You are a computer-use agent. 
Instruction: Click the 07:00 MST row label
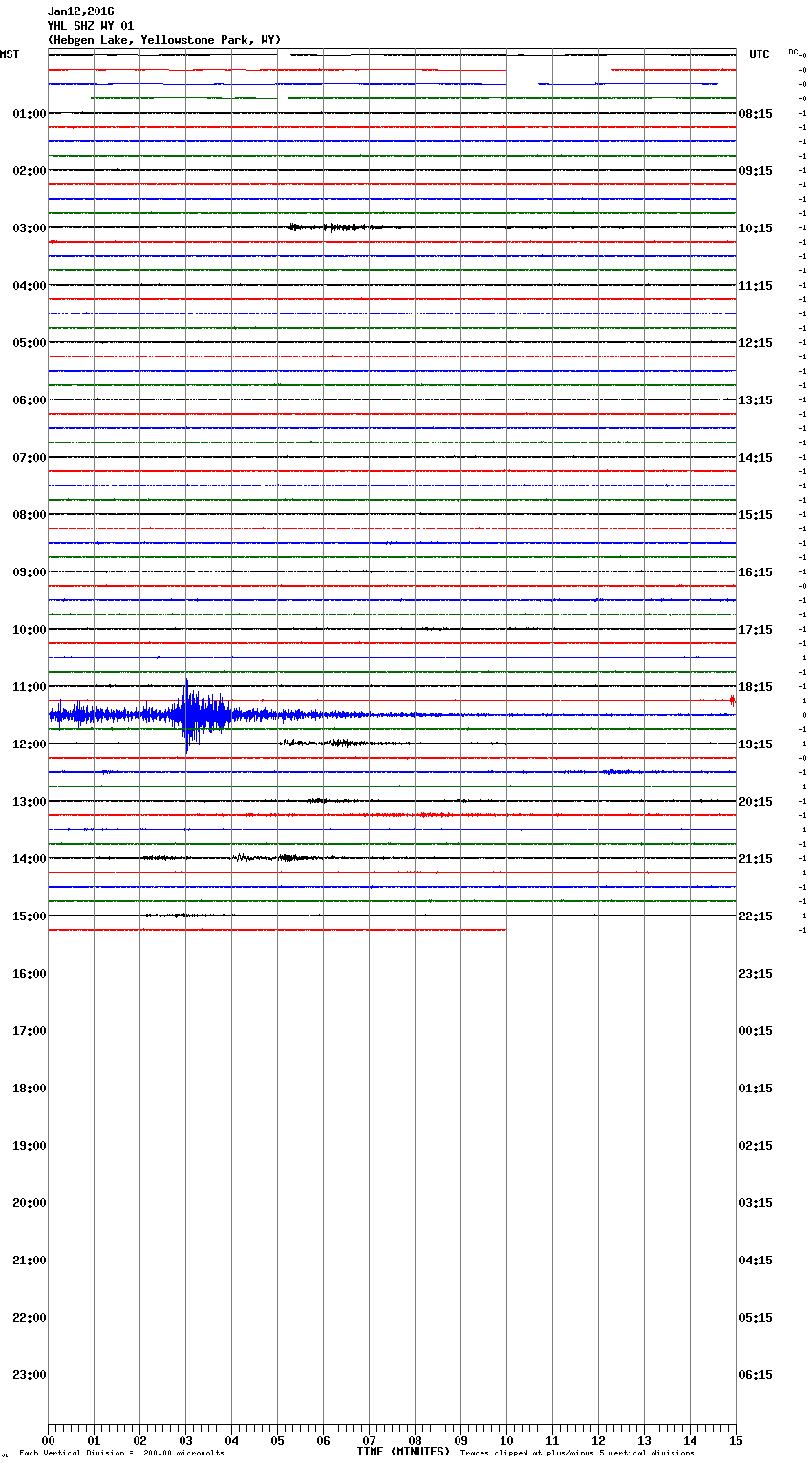tap(30, 458)
